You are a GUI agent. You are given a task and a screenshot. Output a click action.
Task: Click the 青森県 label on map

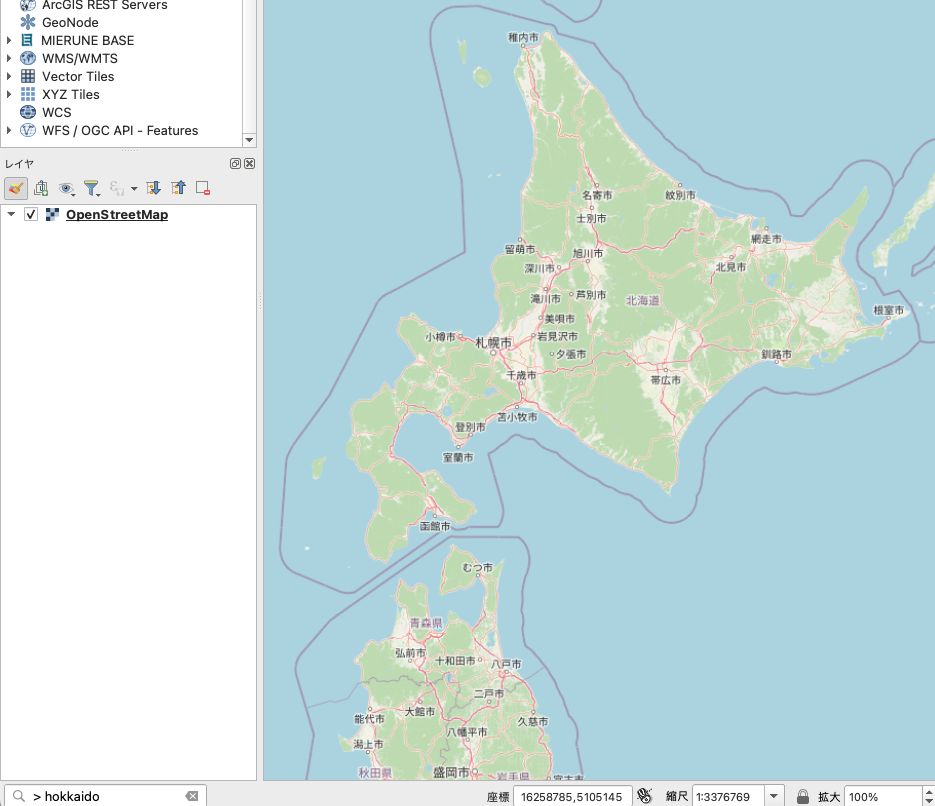[x=426, y=623]
